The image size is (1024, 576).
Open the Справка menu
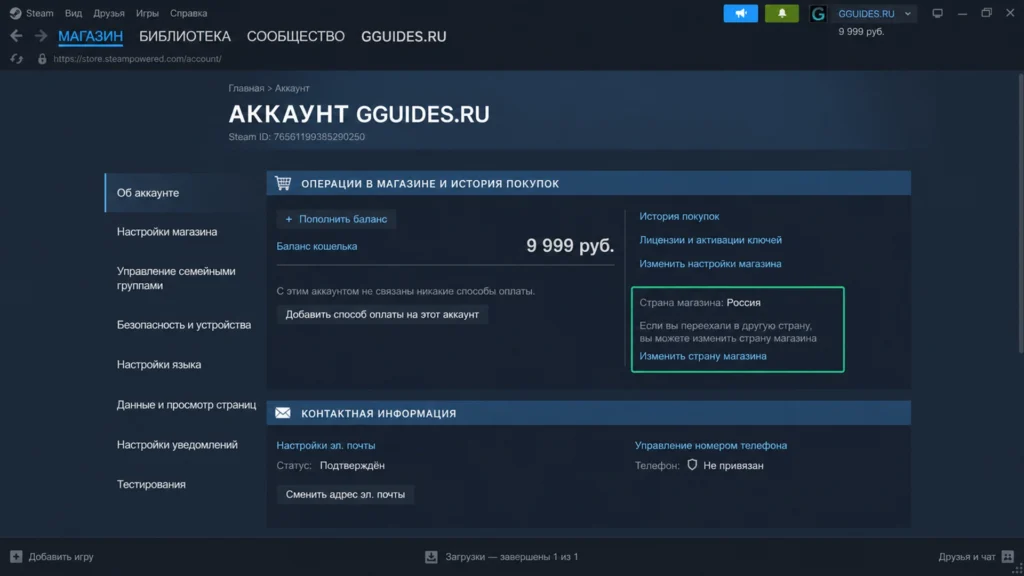pos(188,13)
